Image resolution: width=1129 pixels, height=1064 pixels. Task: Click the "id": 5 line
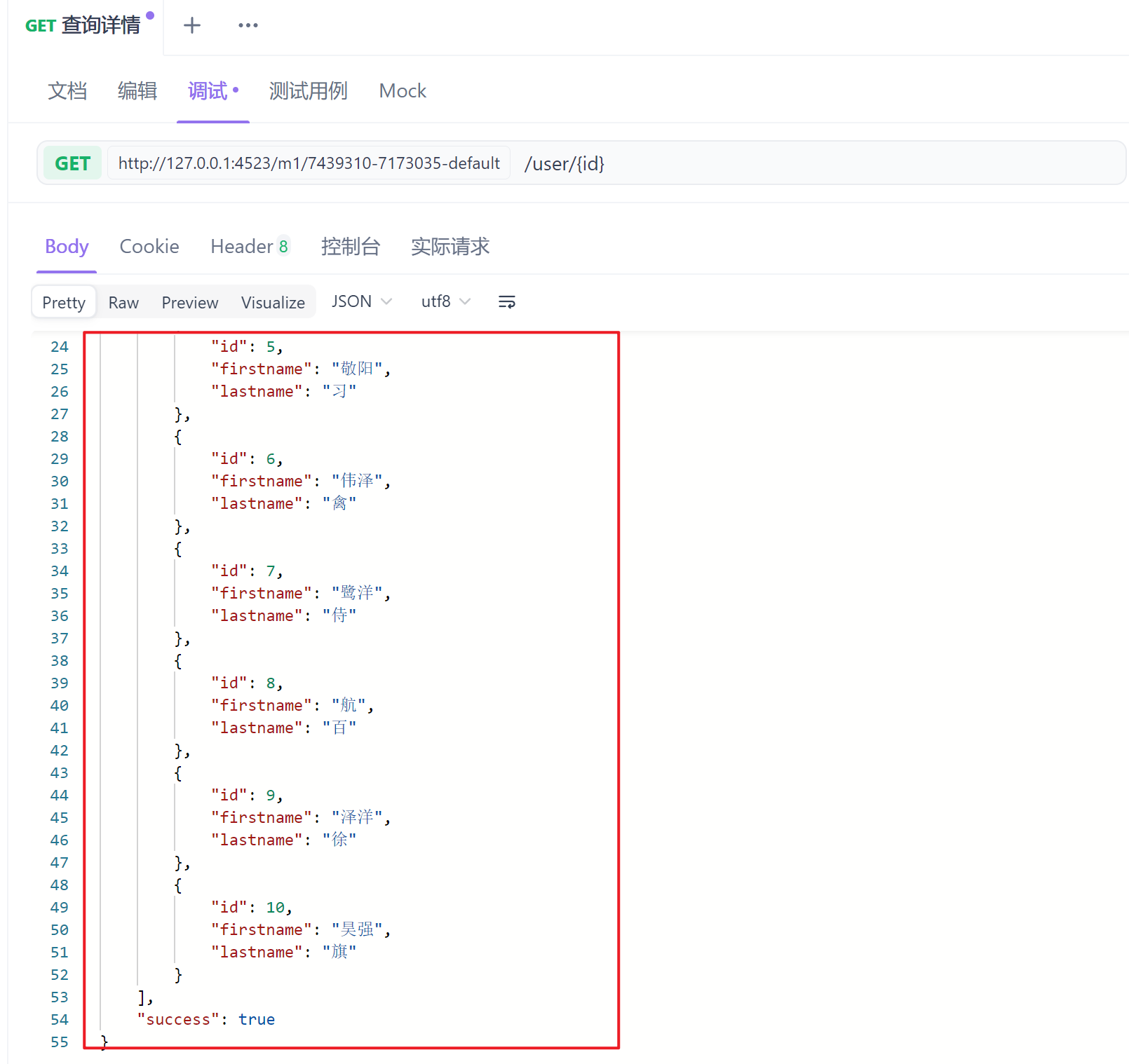(247, 346)
